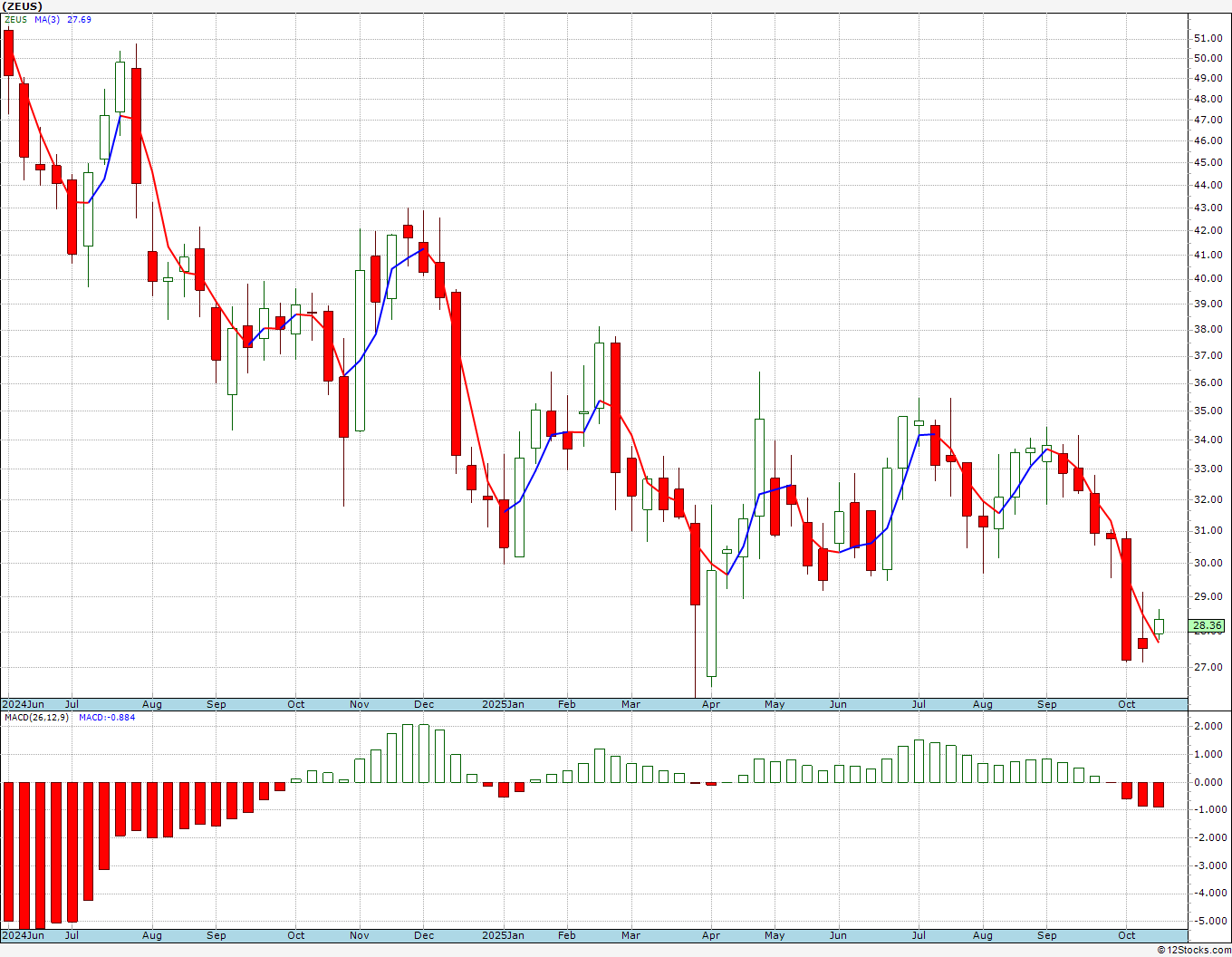Click 2024Jun on the price chart date axis
The width and height of the screenshot is (1232, 957).
point(24,704)
